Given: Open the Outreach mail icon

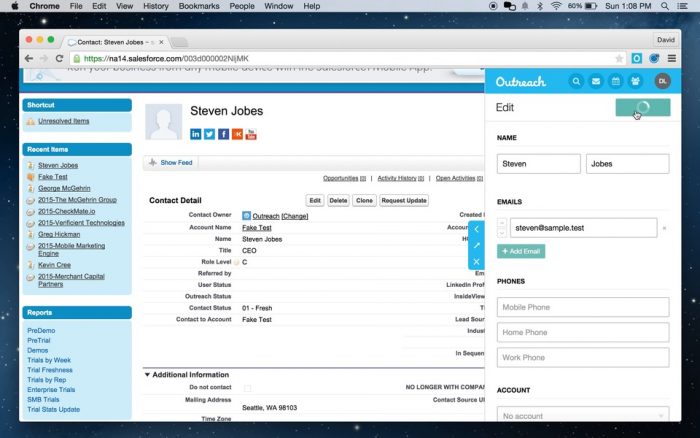Looking at the screenshot, I should [x=596, y=81].
